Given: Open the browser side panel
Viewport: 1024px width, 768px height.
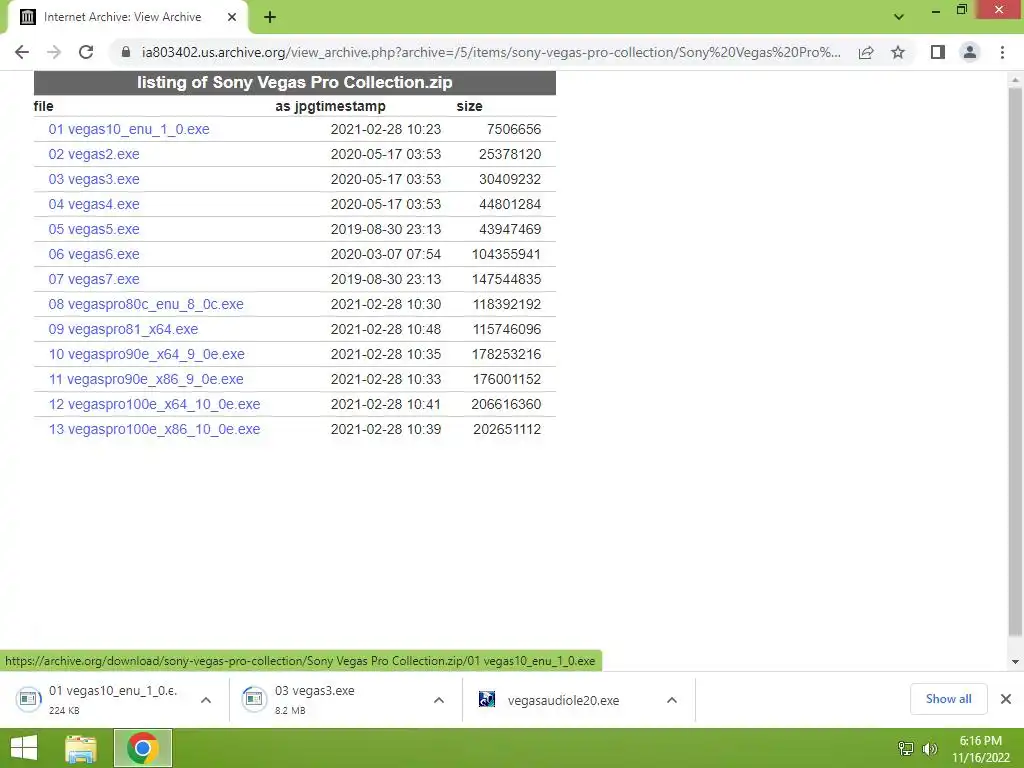Looking at the screenshot, I should 938,52.
